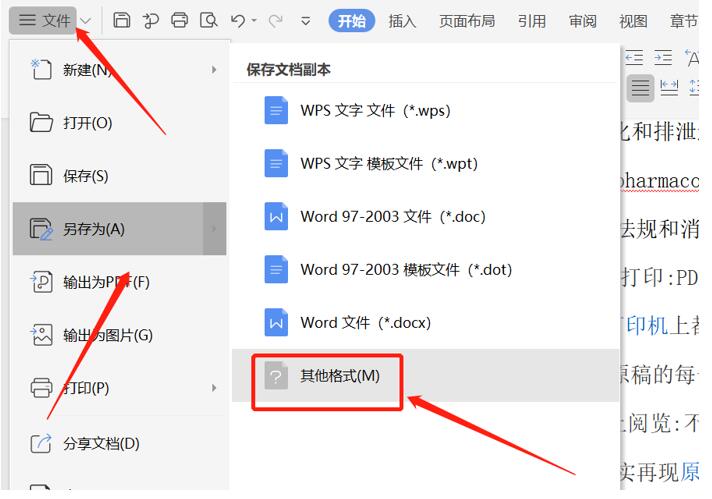Viewport: 712px width, 499px height.
Task: Save as WPS 文字 模板文件 (*.wpt)
Action: coord(425,163)
